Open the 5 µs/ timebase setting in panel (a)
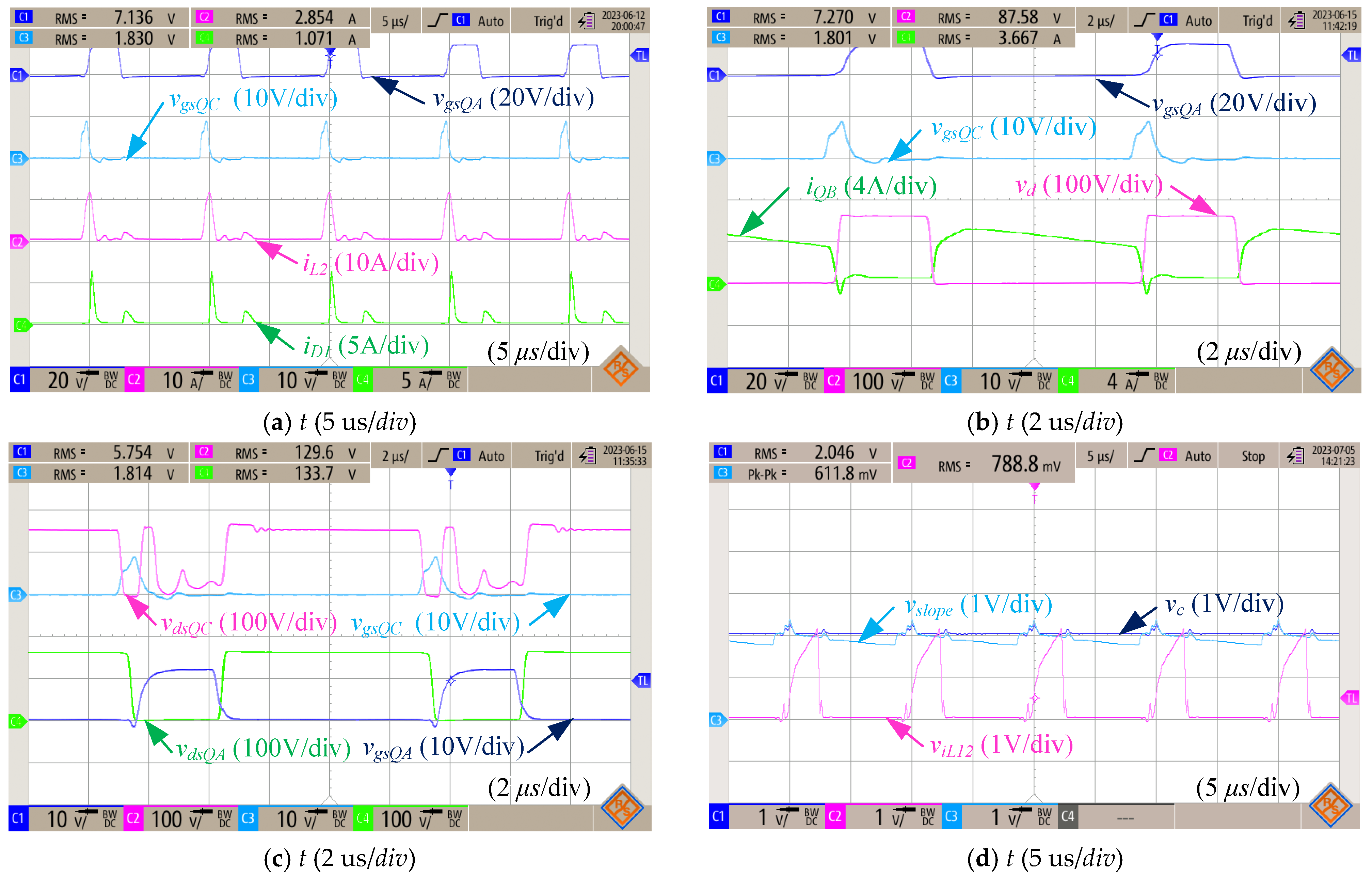The image size is (1372, 877). coord(395,22)
